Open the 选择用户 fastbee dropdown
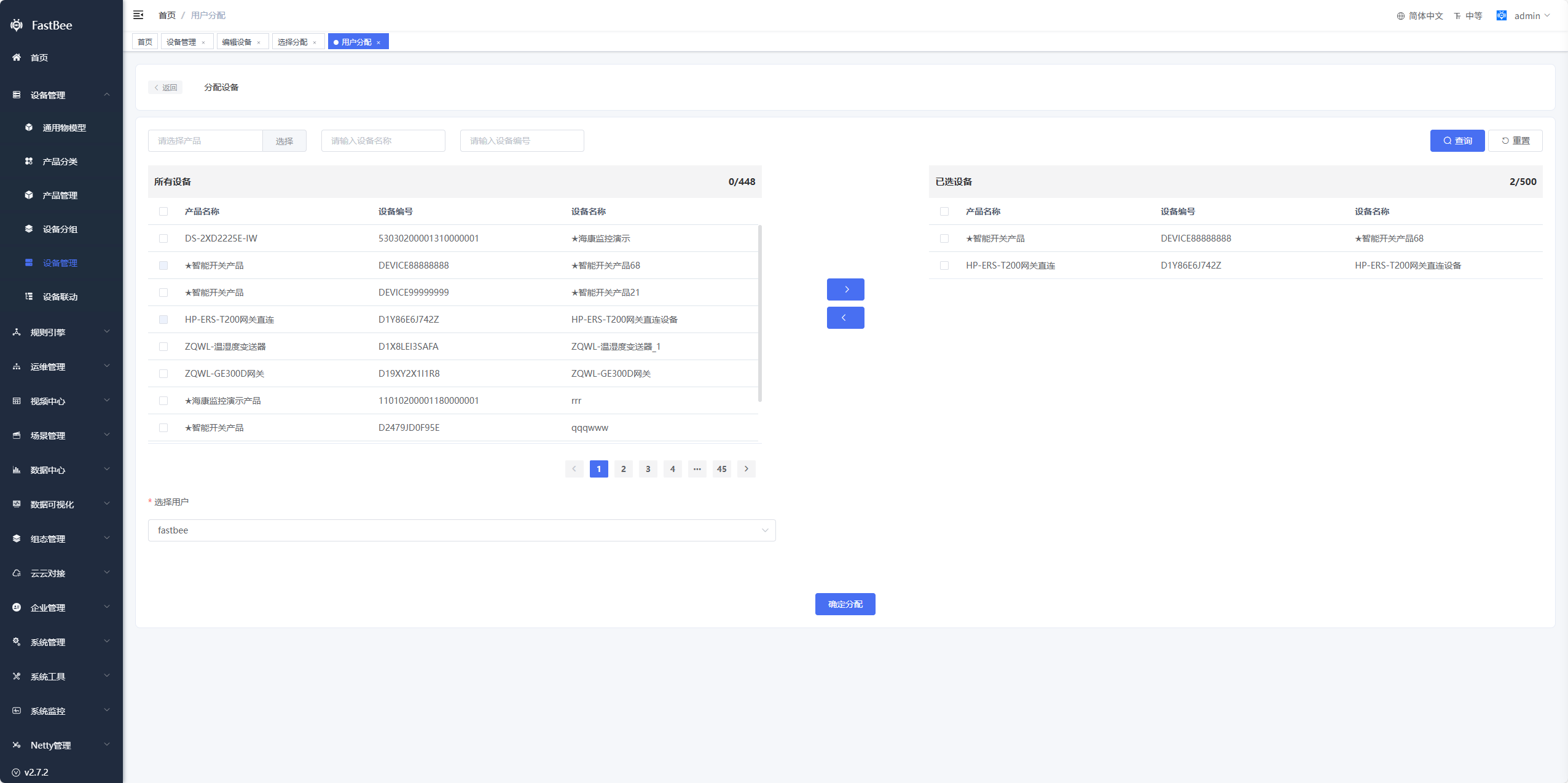This screenshot has width=1568, height=783. coord(461,530)
